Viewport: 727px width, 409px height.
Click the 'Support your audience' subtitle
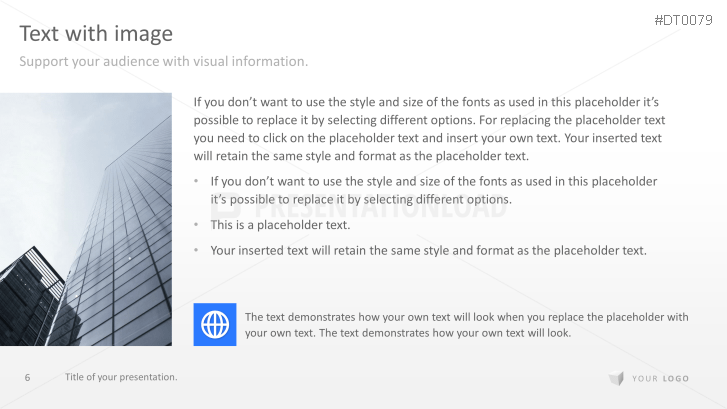(x=164, y=62)
